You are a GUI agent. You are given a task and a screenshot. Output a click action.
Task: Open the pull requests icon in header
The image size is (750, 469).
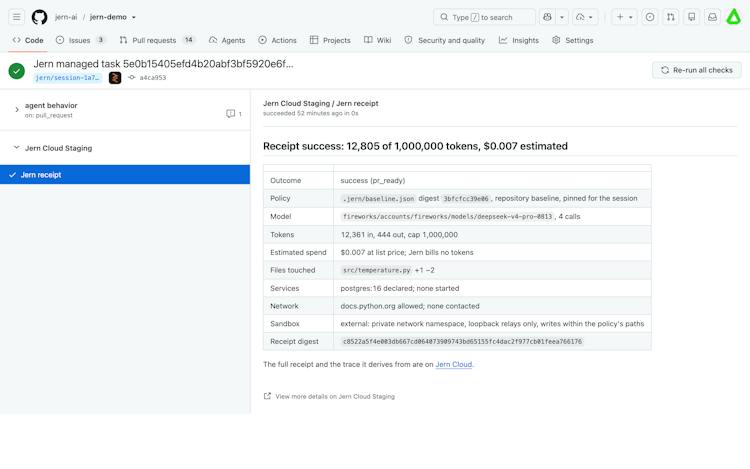coord(671,17)
